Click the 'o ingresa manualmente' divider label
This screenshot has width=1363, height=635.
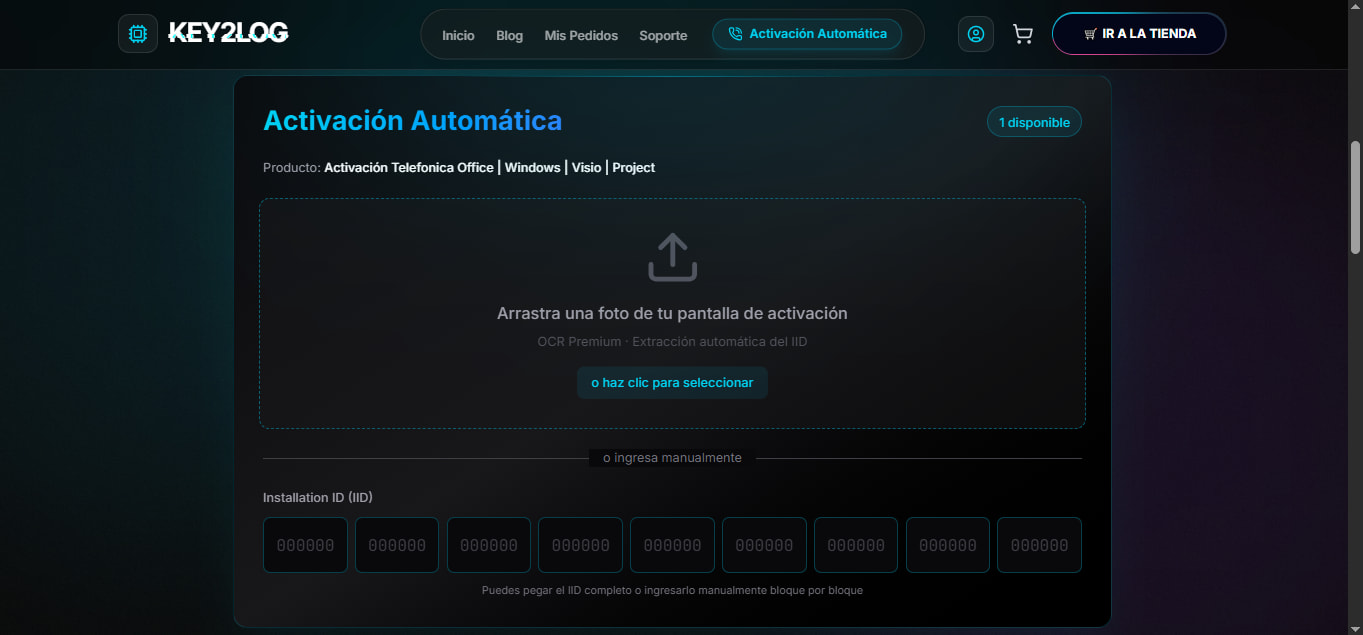pos(672,458)
